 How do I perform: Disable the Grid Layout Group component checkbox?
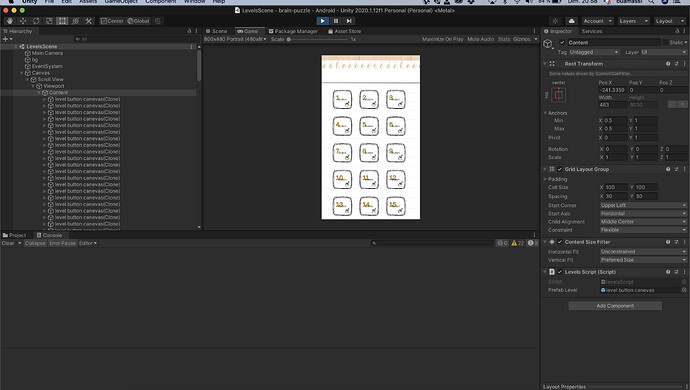tap(560, 169)
